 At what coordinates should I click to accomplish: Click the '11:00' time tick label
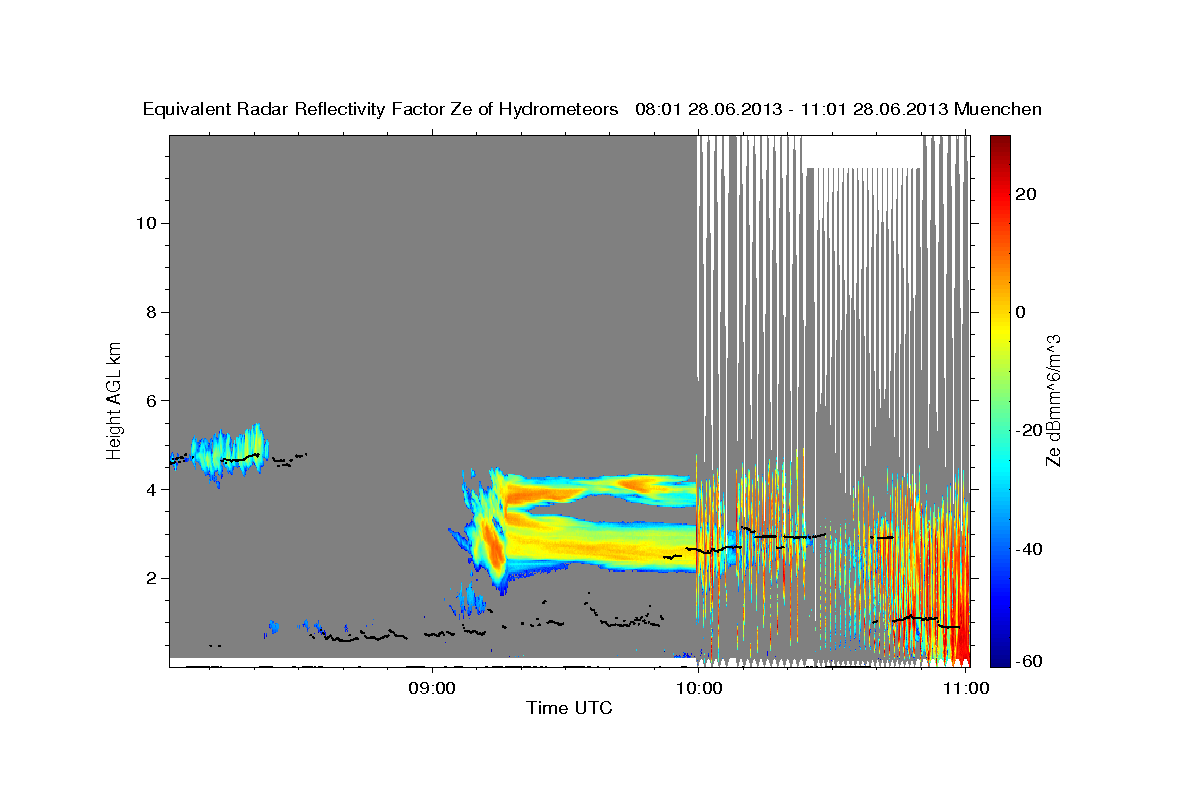point(966,688)
